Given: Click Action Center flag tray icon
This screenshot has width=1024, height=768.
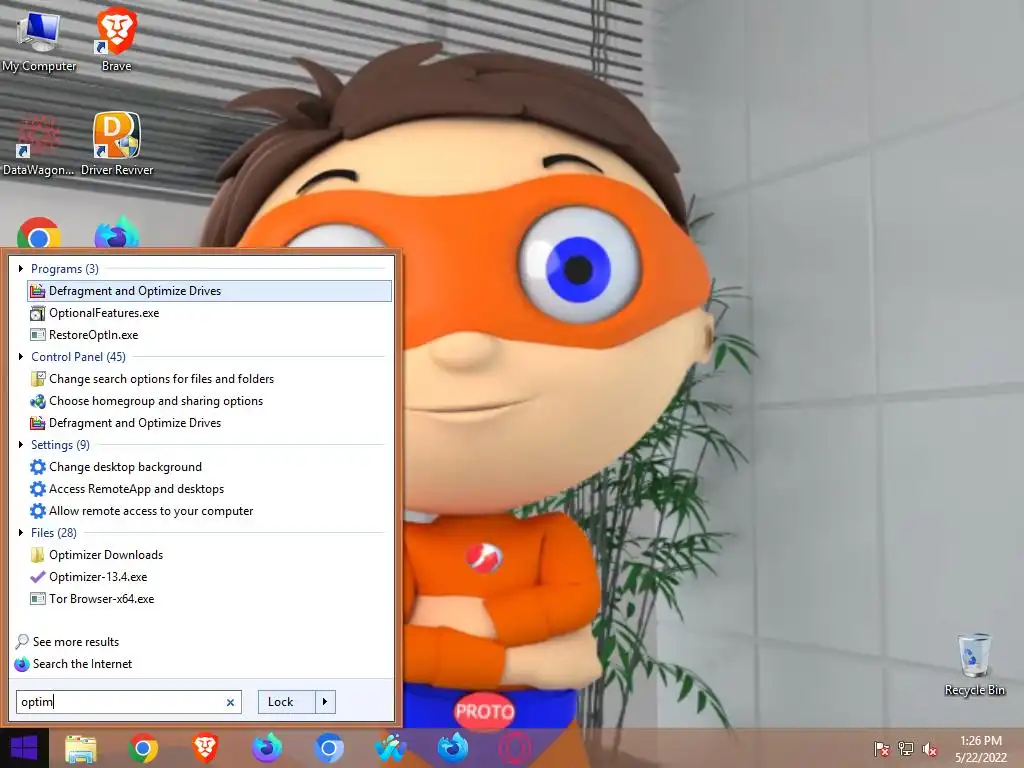Looking at the screenshot, I should (882, 748).
